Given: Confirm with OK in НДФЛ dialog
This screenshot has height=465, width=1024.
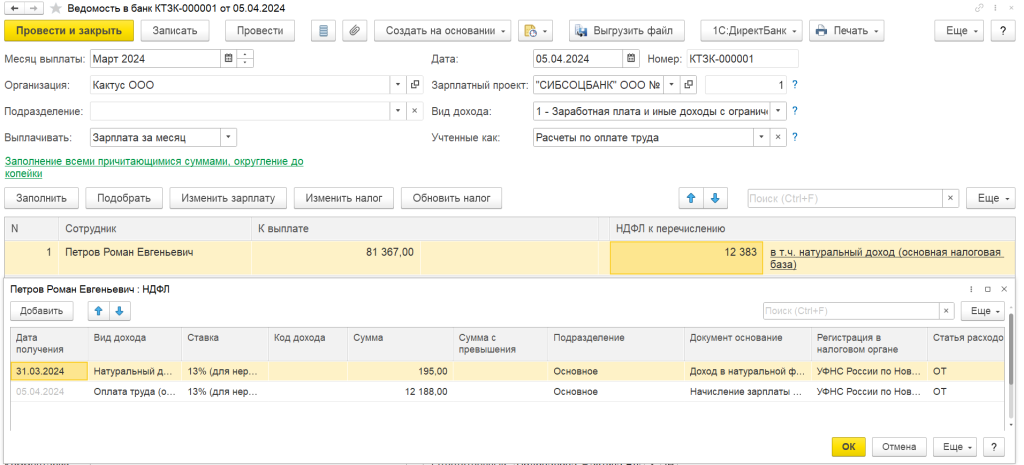Looking at the screenshot, I should click(848, 447).
